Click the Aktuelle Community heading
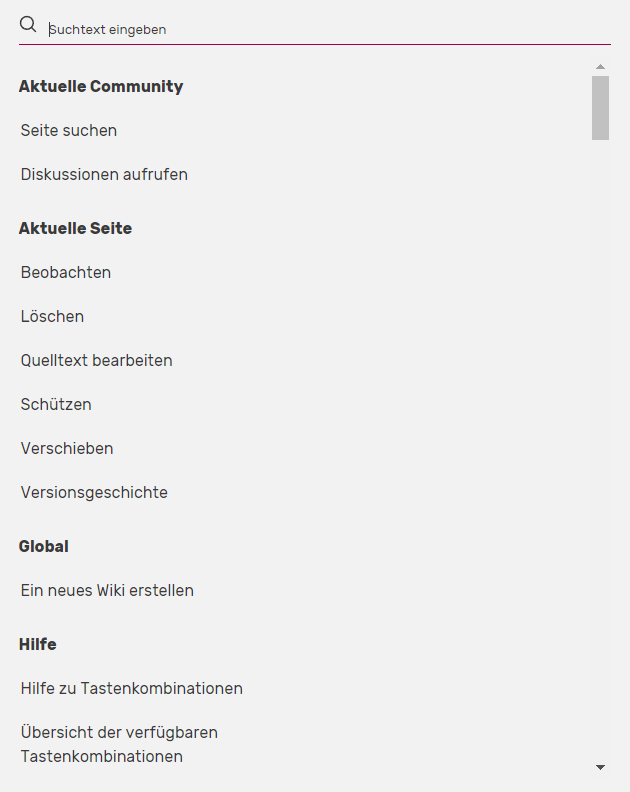Screen dimensions: 630x792 [101, 86]
